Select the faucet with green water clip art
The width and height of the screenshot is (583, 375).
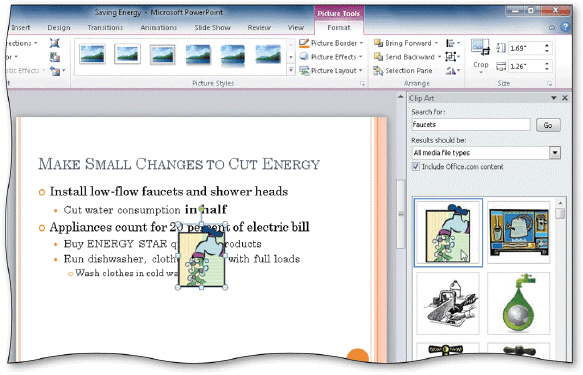tap(448, 233)
